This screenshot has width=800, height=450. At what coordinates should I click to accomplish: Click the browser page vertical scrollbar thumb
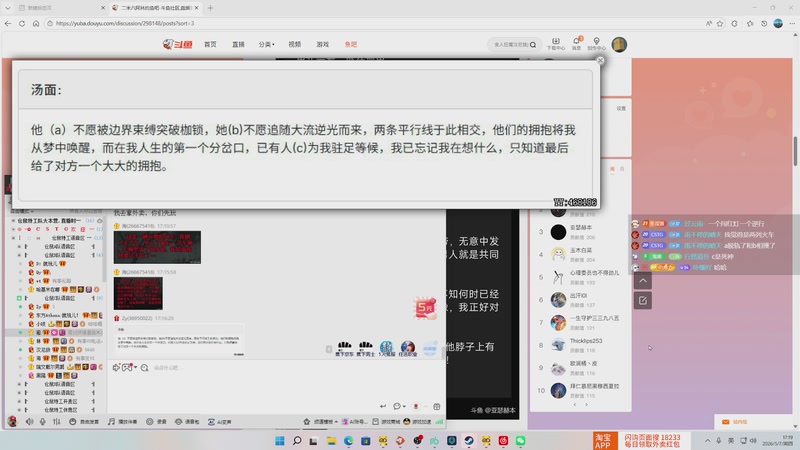coord(795,151)
